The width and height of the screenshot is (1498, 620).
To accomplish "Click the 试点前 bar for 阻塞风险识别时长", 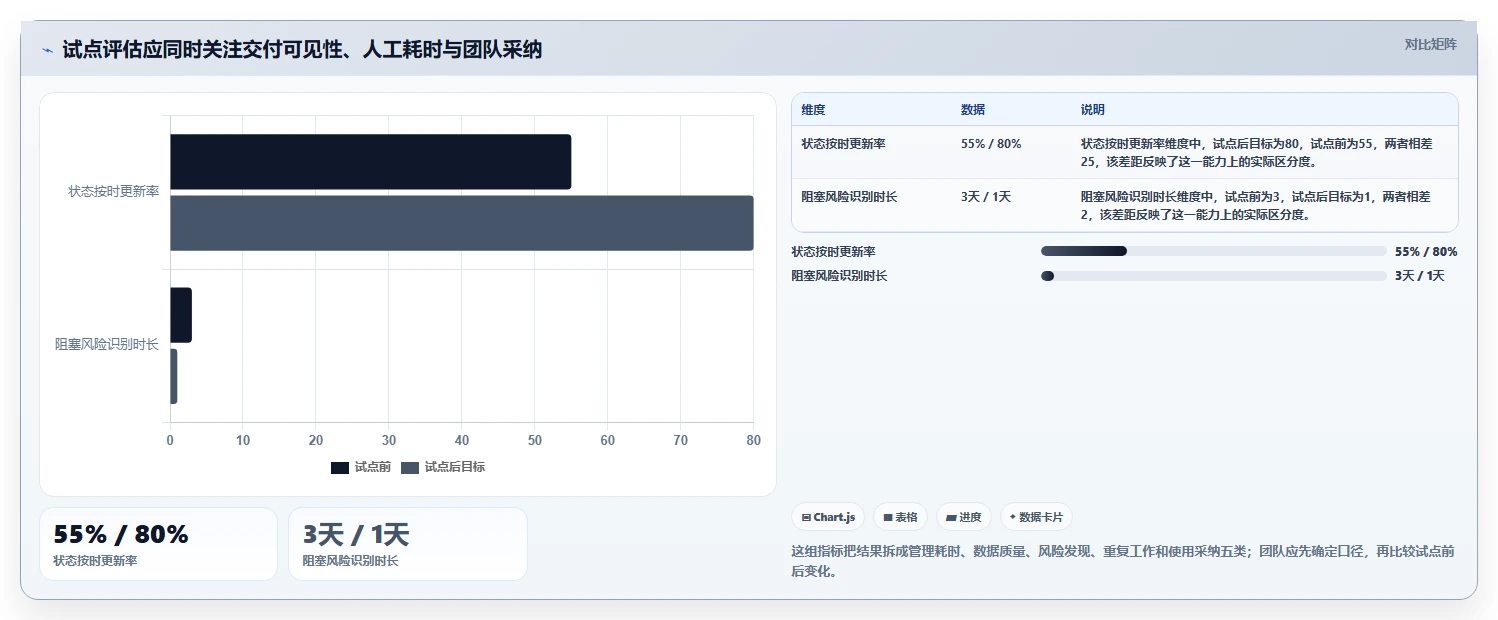I will coord(181,315).
